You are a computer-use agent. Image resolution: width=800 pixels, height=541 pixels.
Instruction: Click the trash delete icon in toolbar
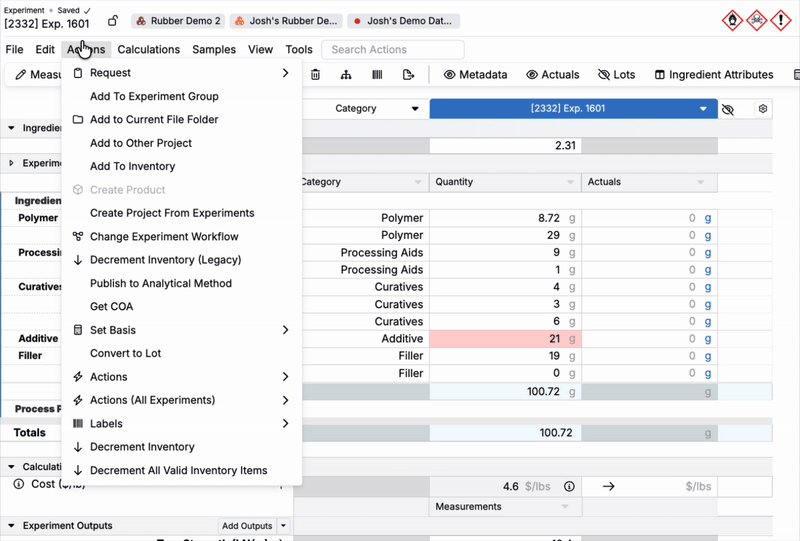(x=316, y=75)
